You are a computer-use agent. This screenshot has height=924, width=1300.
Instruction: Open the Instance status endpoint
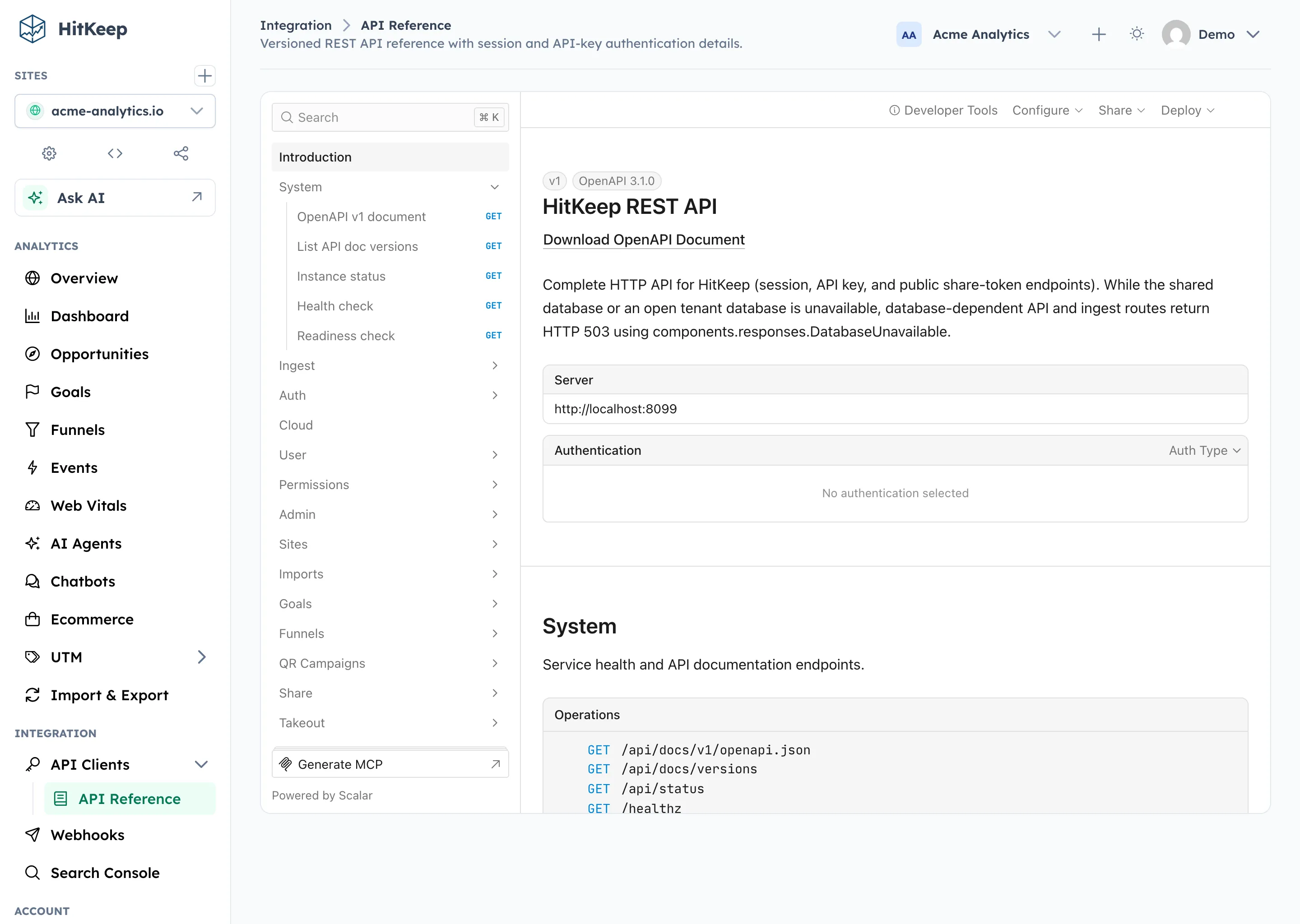(399, 277)
